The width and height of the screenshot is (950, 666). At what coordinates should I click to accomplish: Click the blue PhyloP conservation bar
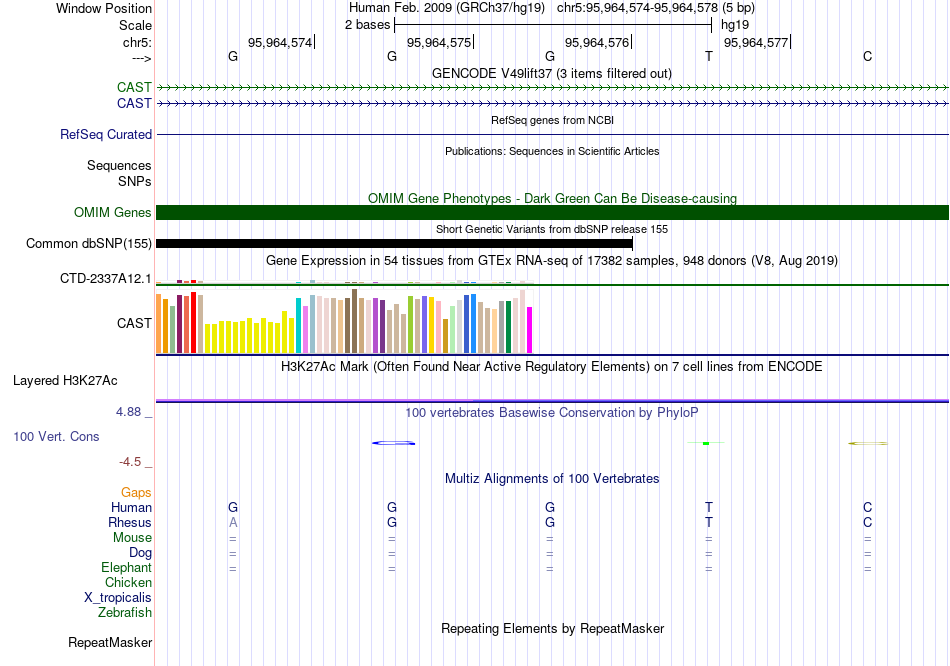[393, 443]
